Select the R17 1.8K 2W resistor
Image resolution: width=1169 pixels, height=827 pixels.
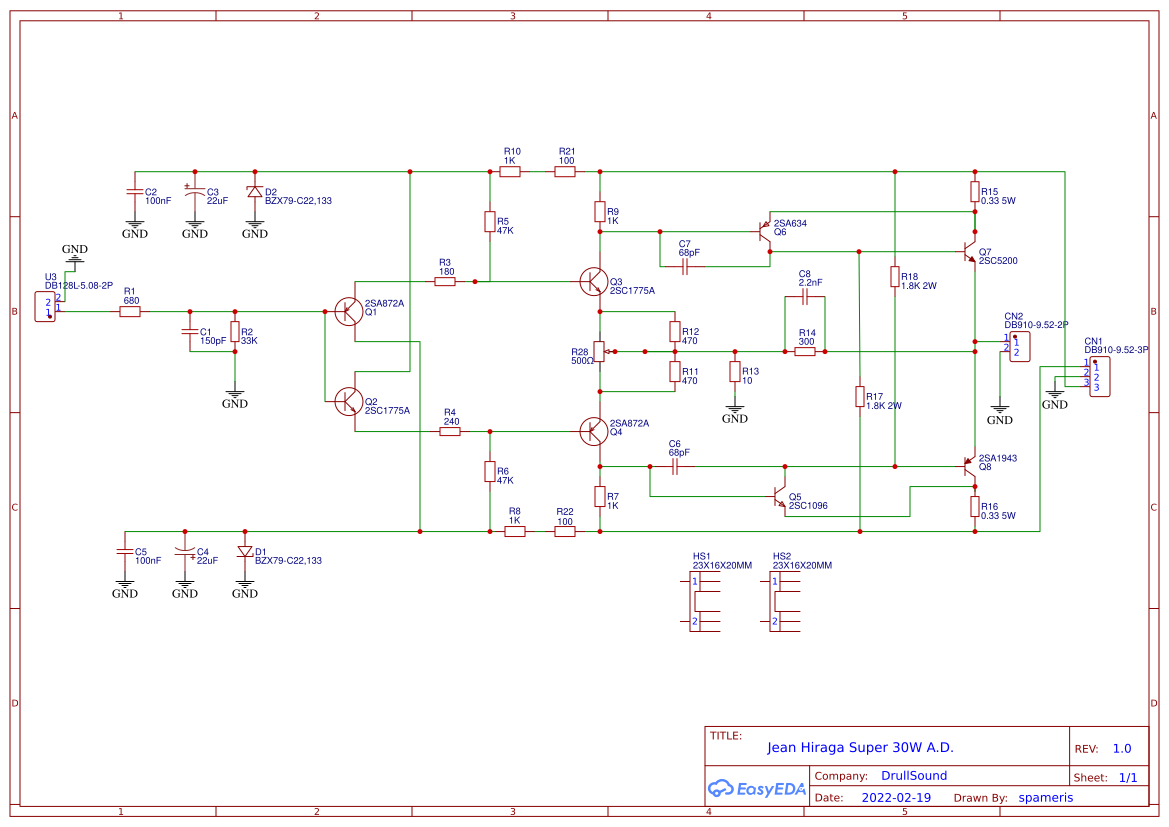point(859,397)
